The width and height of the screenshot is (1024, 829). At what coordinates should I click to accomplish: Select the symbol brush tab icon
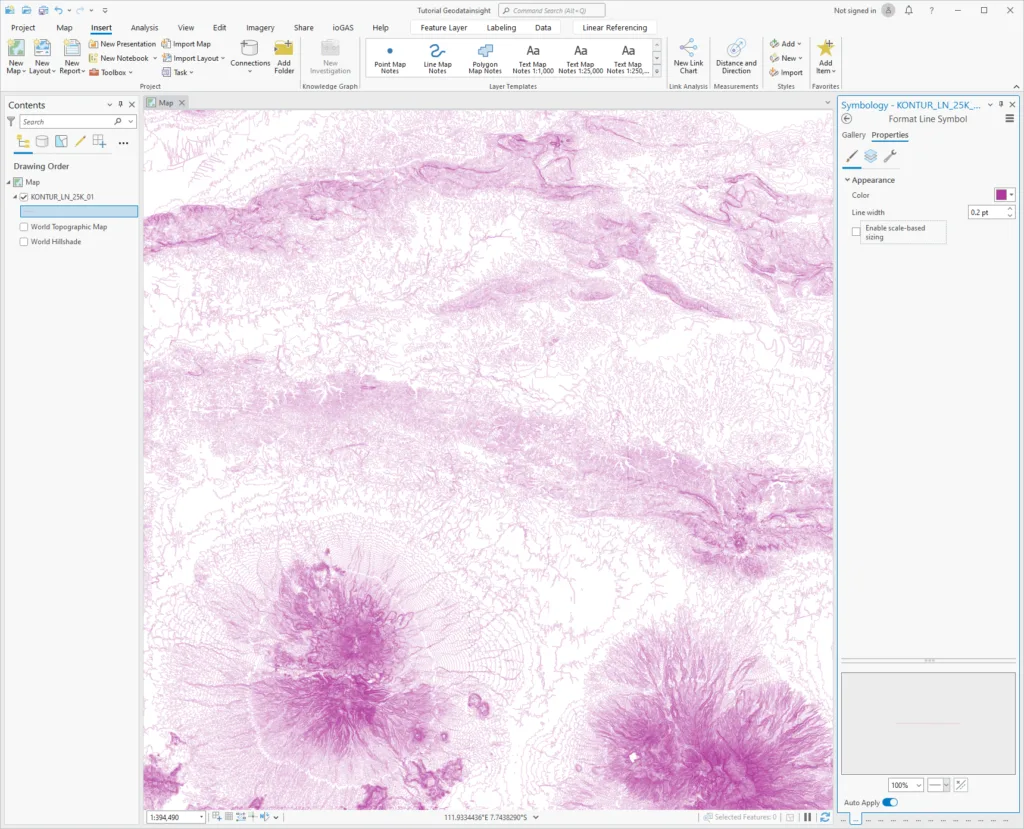pyautogui.click(x=852, y=156)
